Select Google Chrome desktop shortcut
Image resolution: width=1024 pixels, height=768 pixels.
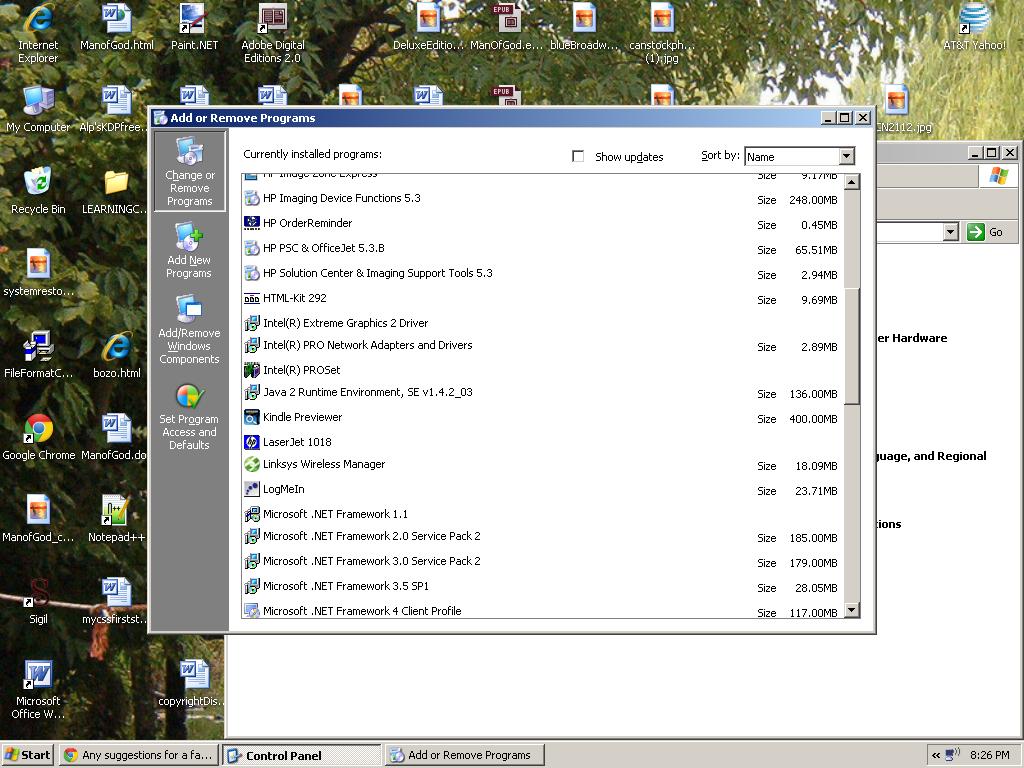tap(39, 437)
